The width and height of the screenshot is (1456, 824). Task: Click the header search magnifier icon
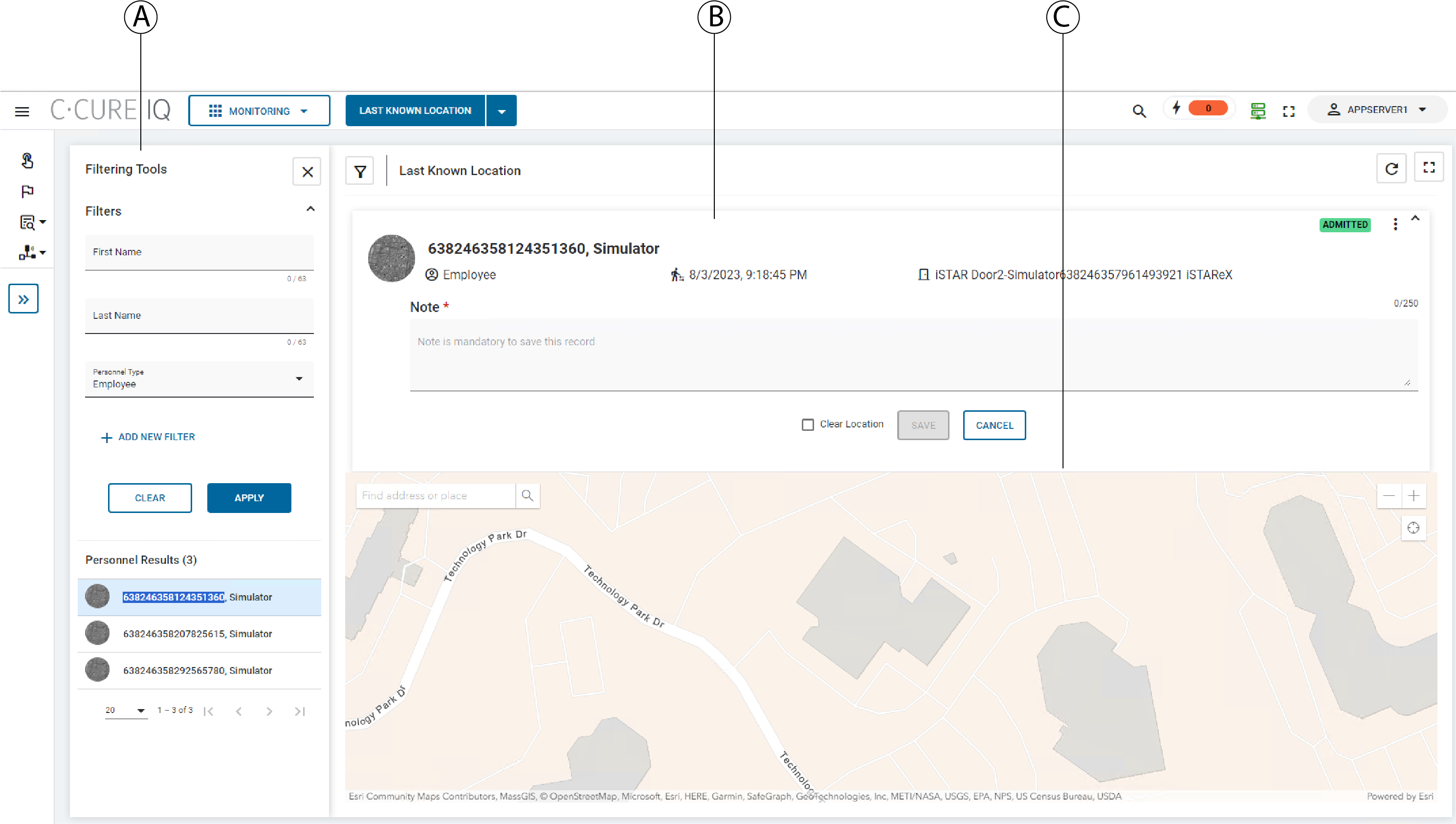pos(1139,111)
